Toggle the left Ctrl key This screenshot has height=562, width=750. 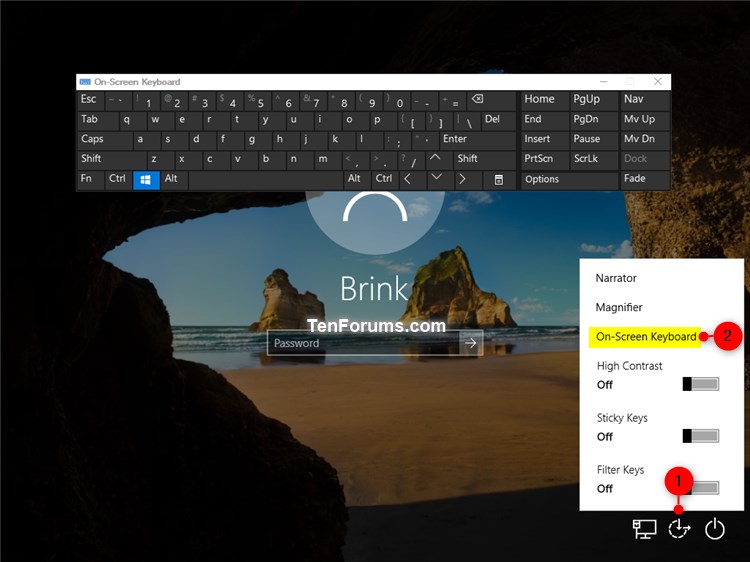[x=118, y=180]
